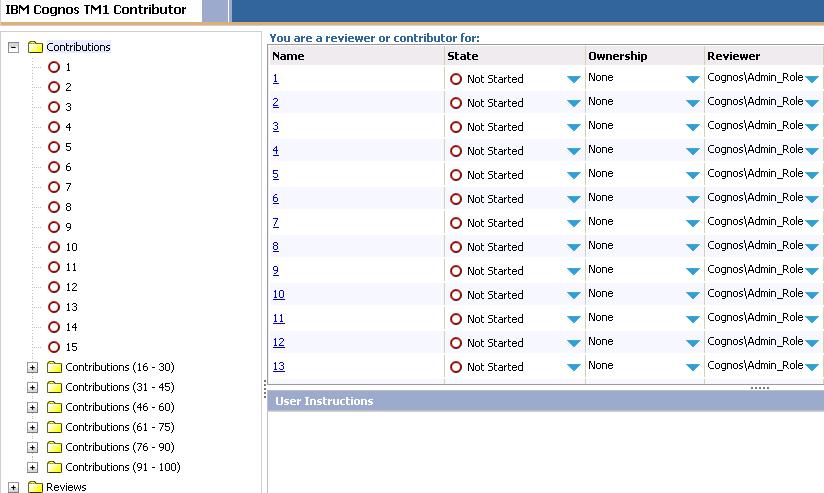The width and height of the screenshot is (824, 493).
Task: Expand Contributions (91 - 100) folder
Action: click(x=33, y=467)
